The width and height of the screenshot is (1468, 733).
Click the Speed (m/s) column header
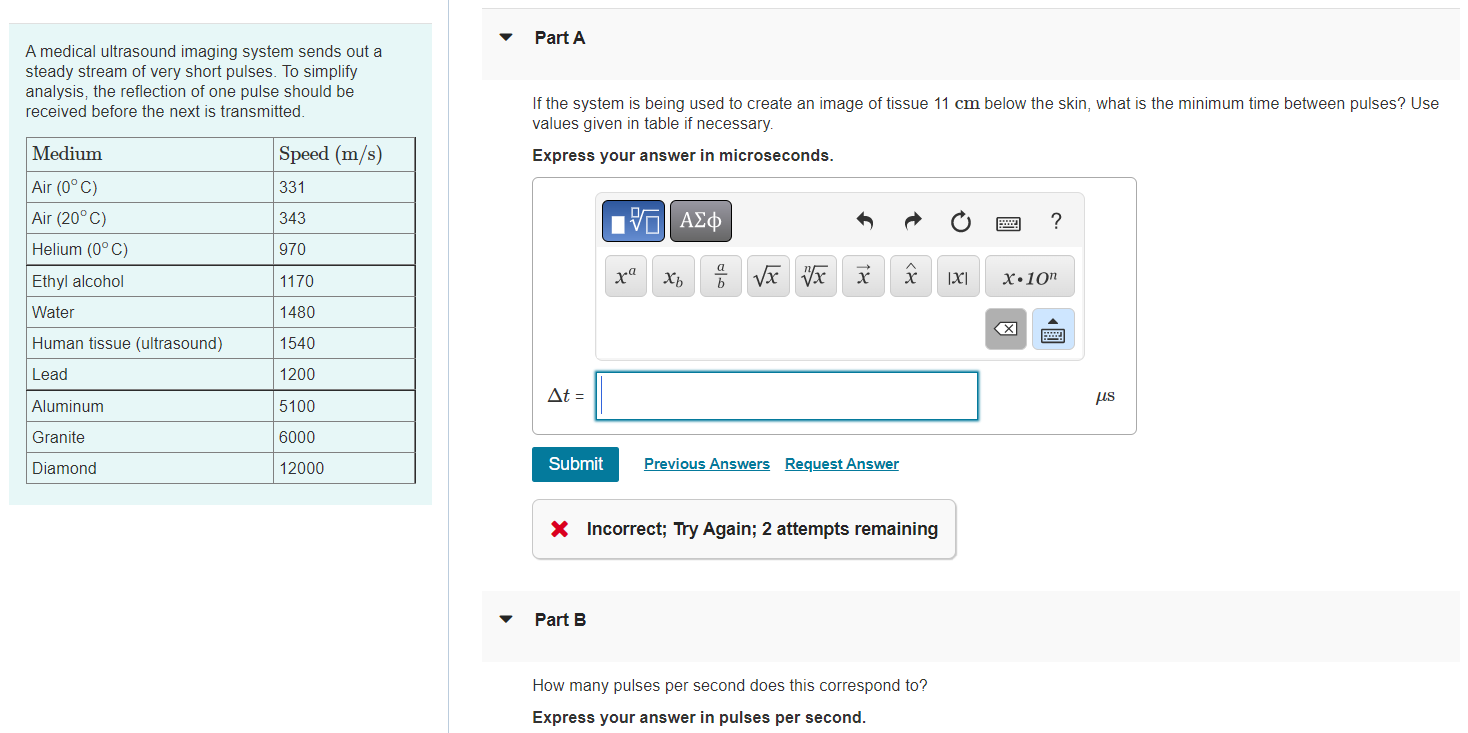(x=344, y=154)
